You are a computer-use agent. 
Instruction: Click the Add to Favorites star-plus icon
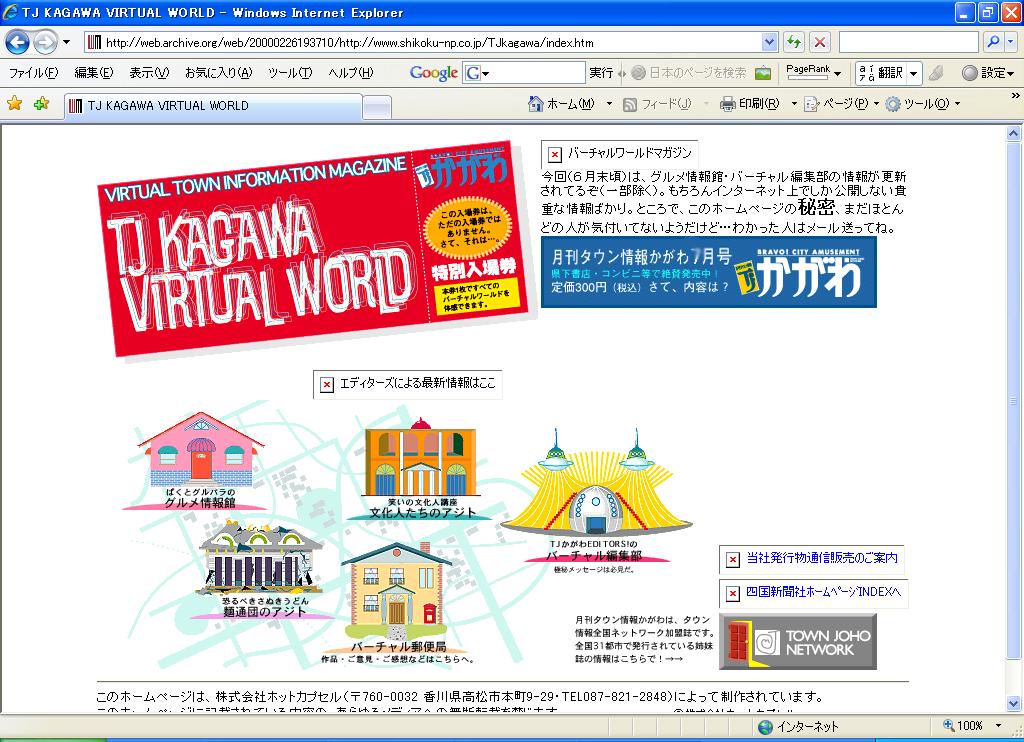click(41, 103)
